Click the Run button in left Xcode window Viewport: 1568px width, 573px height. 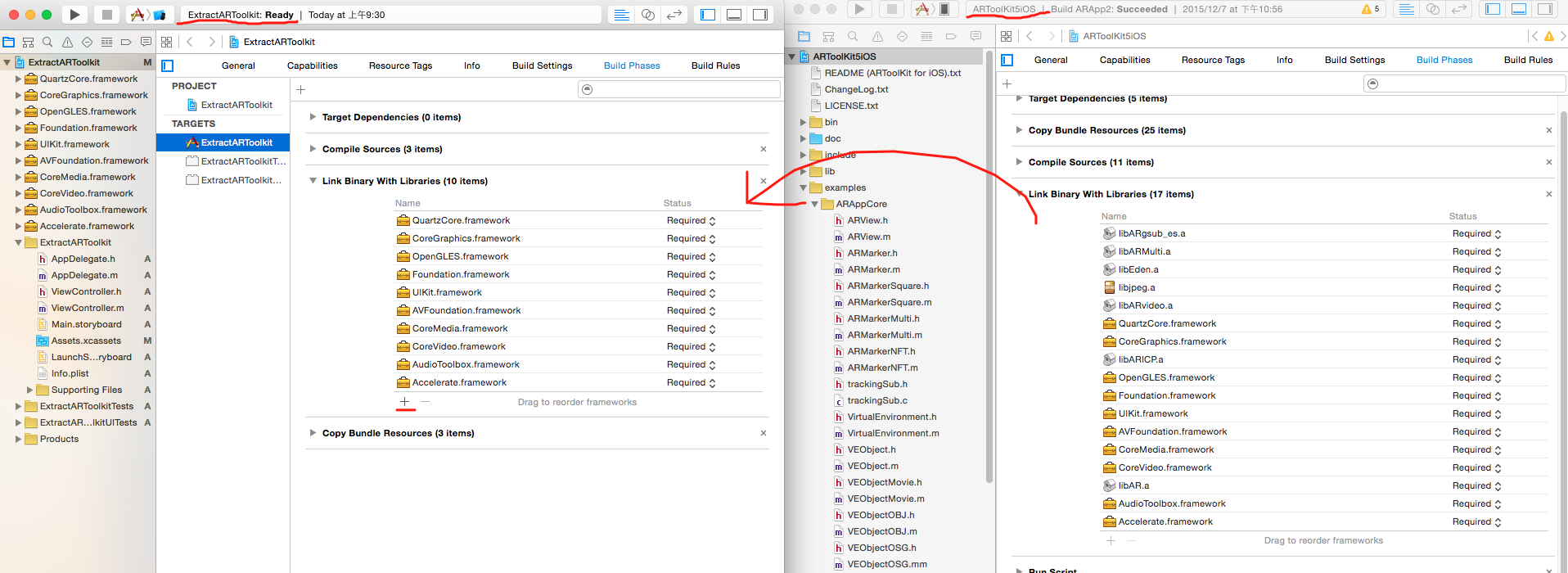(x=74, y=15)
